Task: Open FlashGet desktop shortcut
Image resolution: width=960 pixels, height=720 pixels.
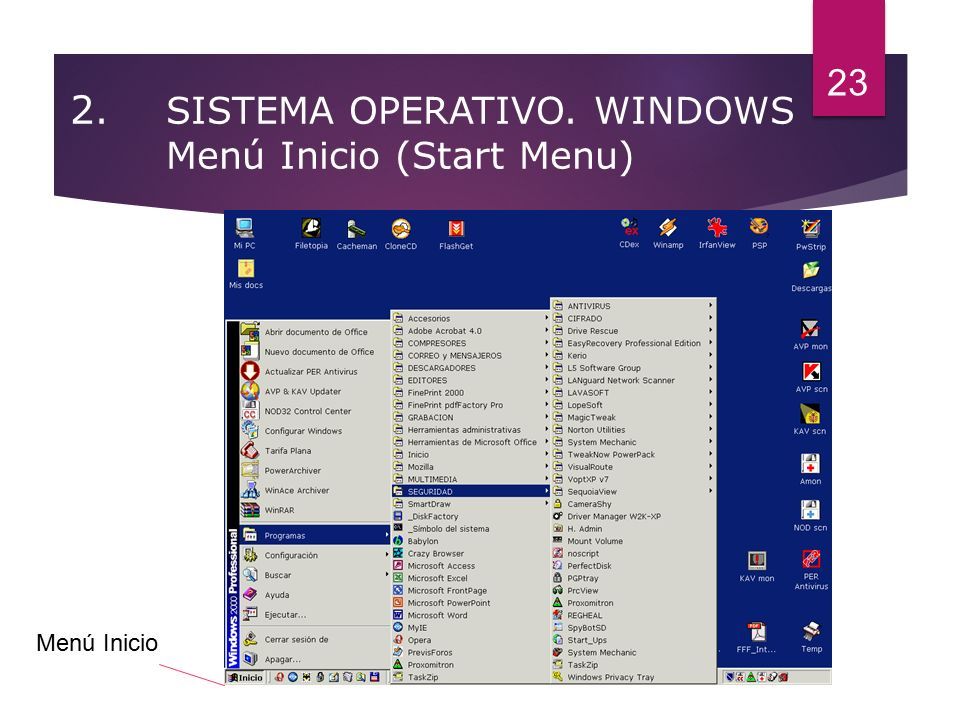Action: 456,234
